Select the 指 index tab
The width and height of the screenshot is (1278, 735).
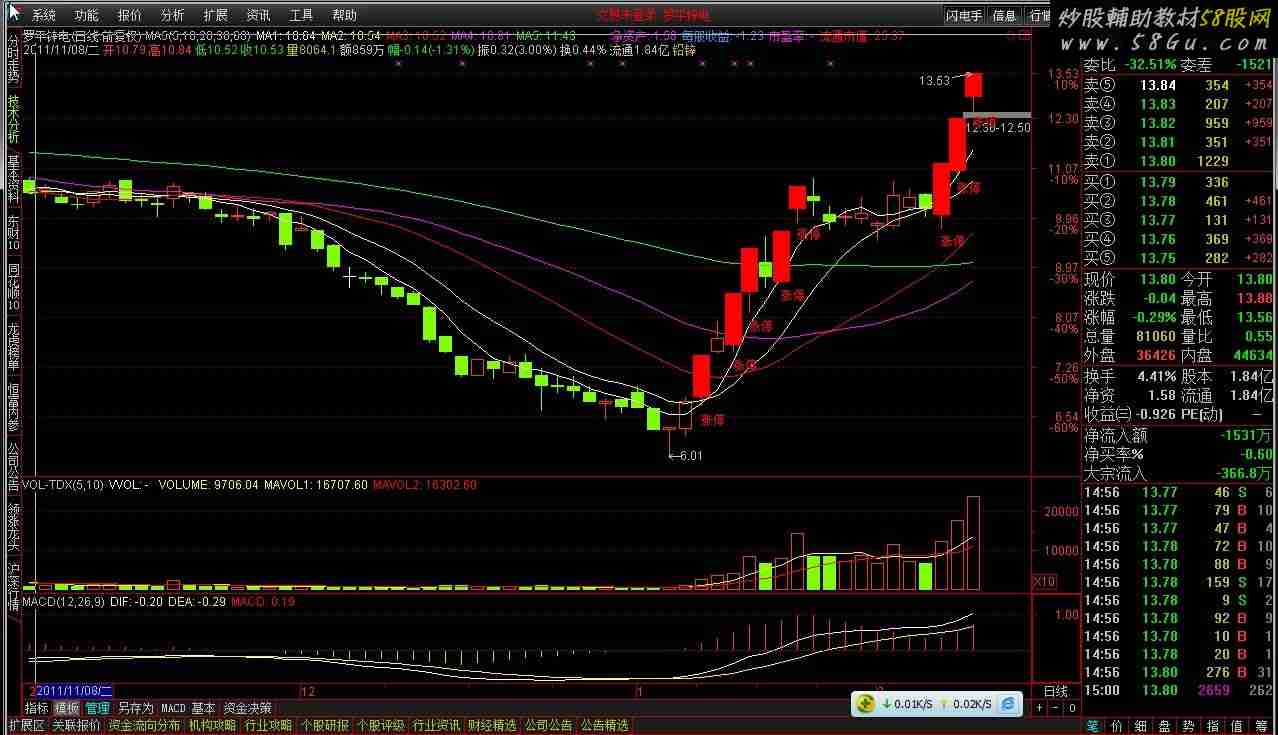point(1213,726)
